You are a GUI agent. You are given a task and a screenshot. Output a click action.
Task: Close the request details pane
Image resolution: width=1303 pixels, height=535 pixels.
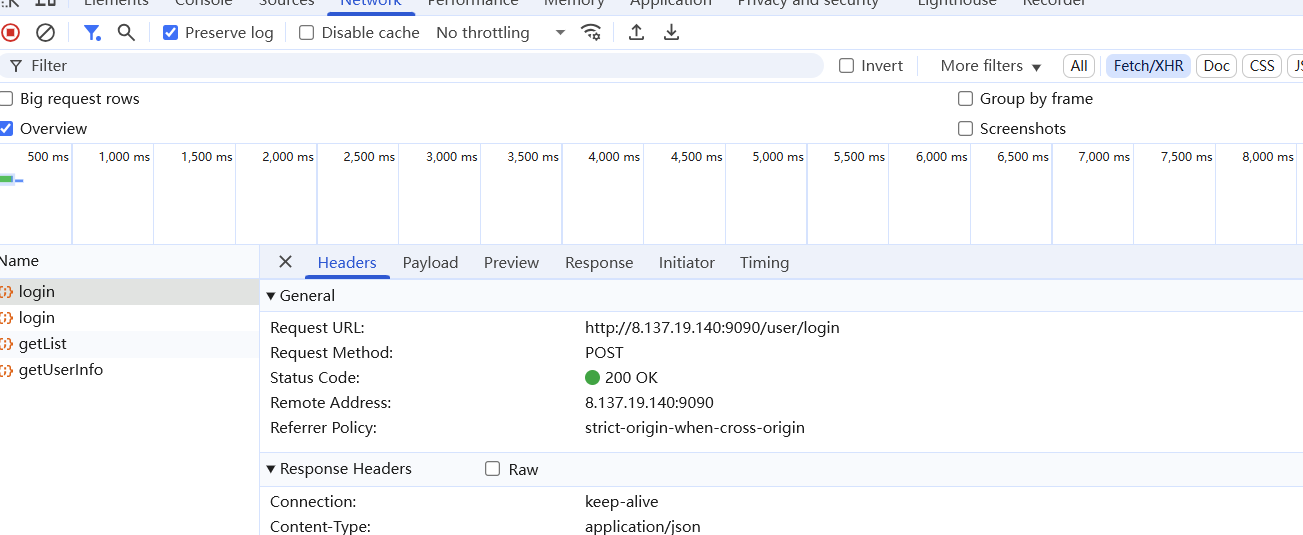pyautogui.click(x=285, y=262)
